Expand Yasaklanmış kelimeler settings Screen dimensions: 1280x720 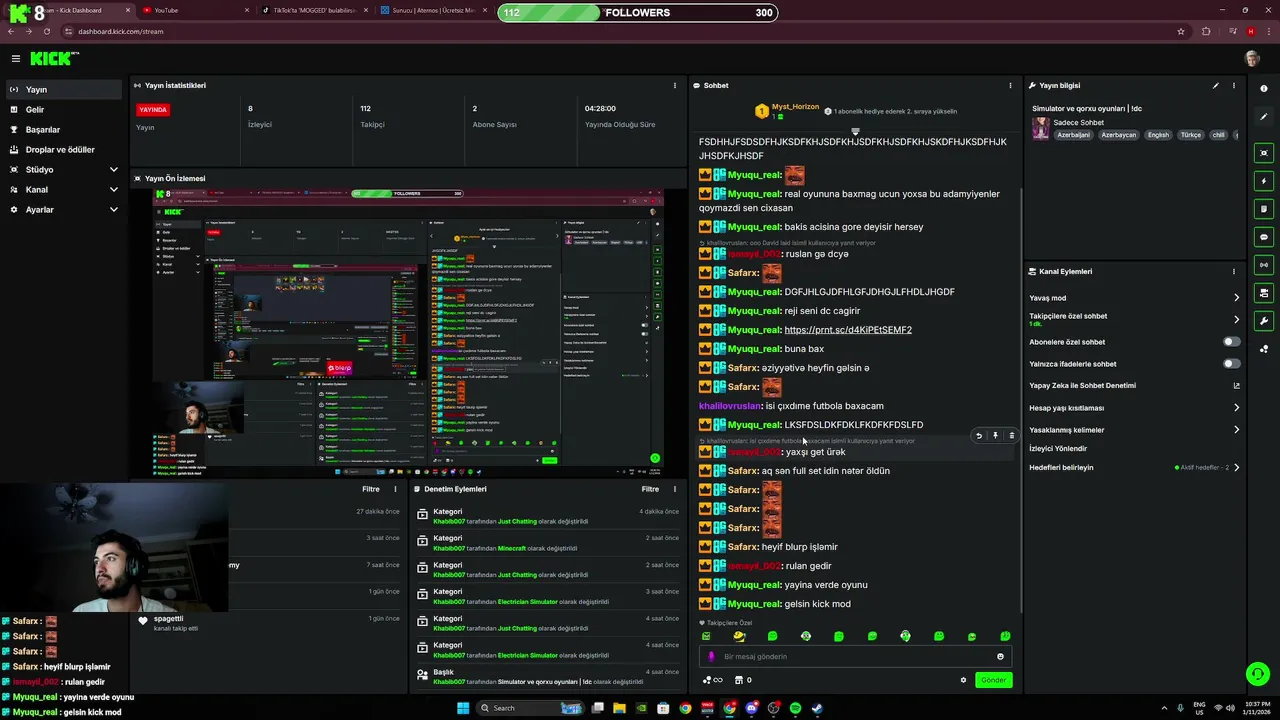1134,430
